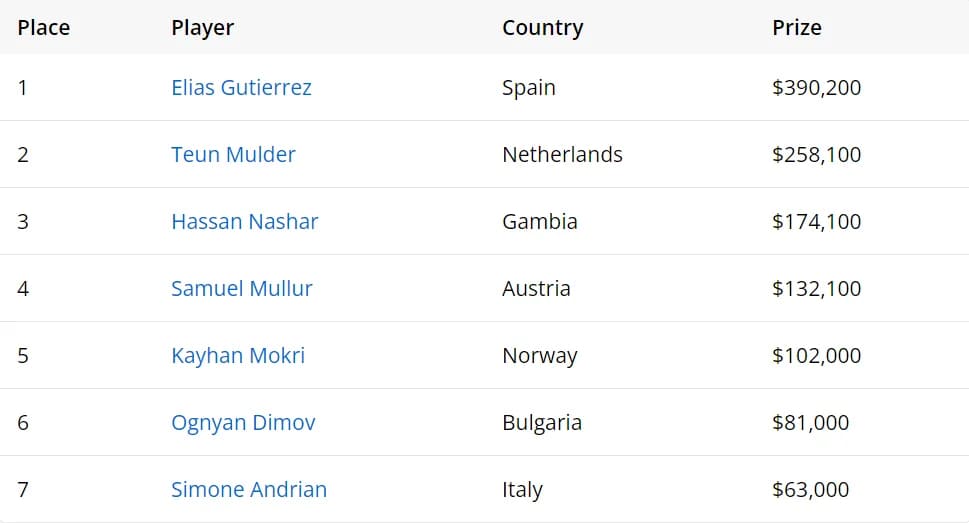Open Elias Gutierrez player link

point(241,88)
